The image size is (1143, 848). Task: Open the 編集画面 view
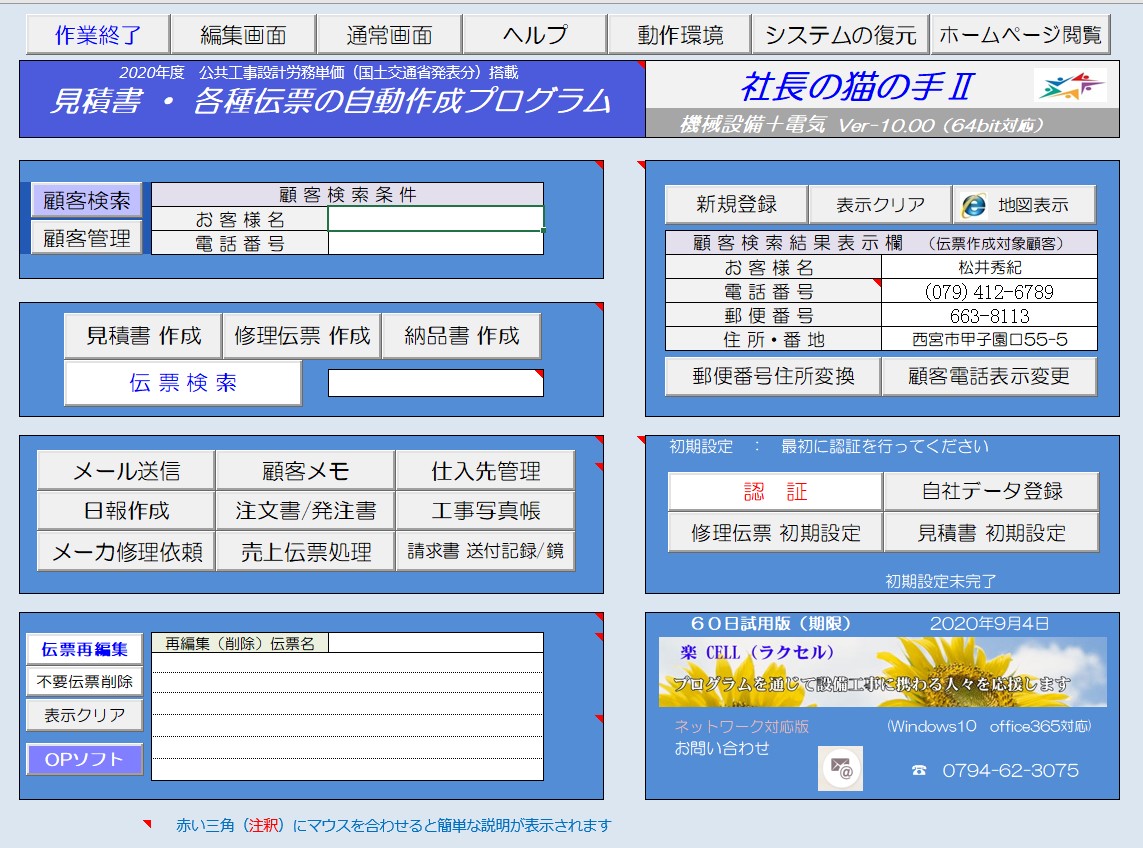[x=243, y=34]
